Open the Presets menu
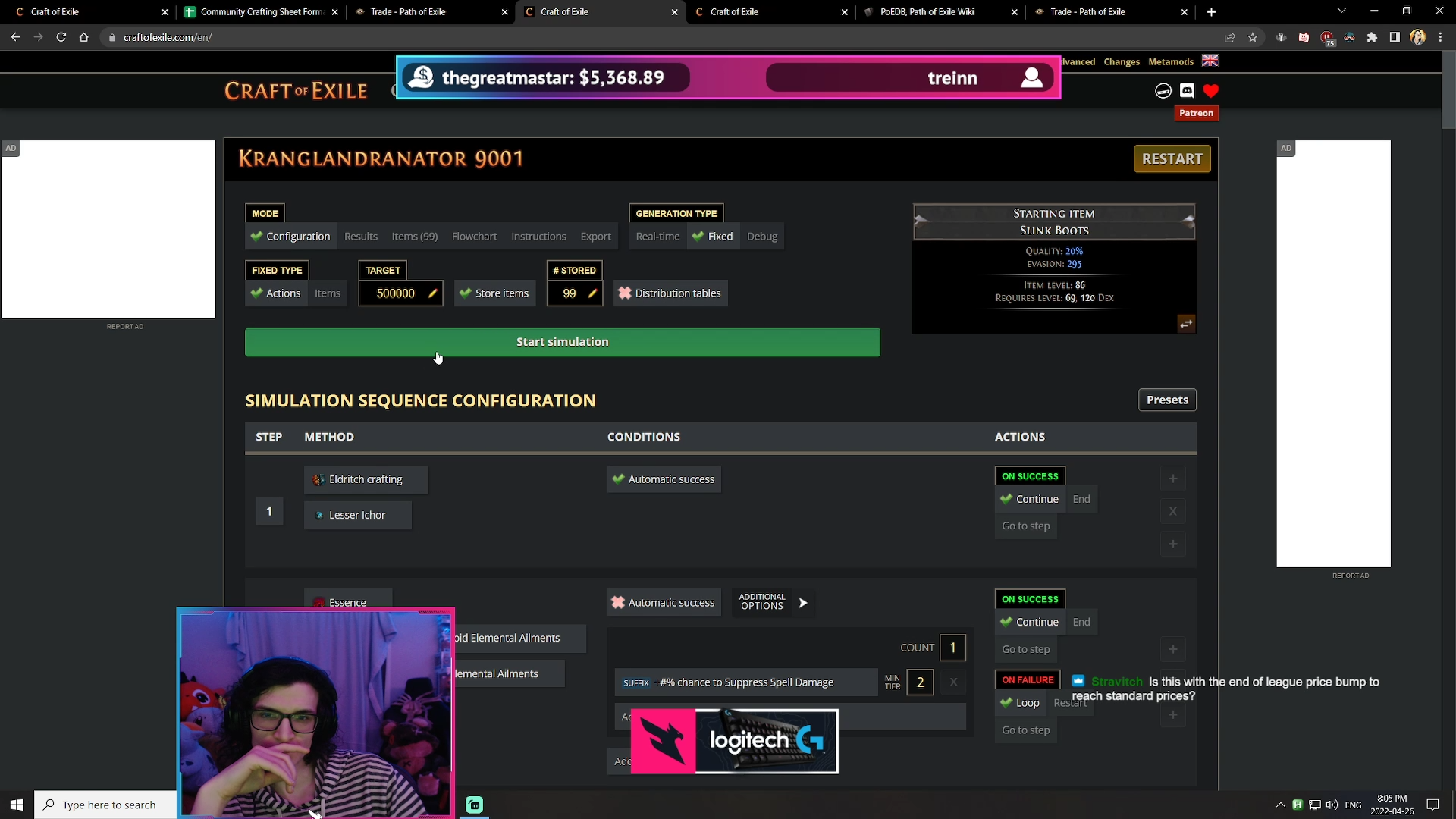 click(x=1166, y=400)
